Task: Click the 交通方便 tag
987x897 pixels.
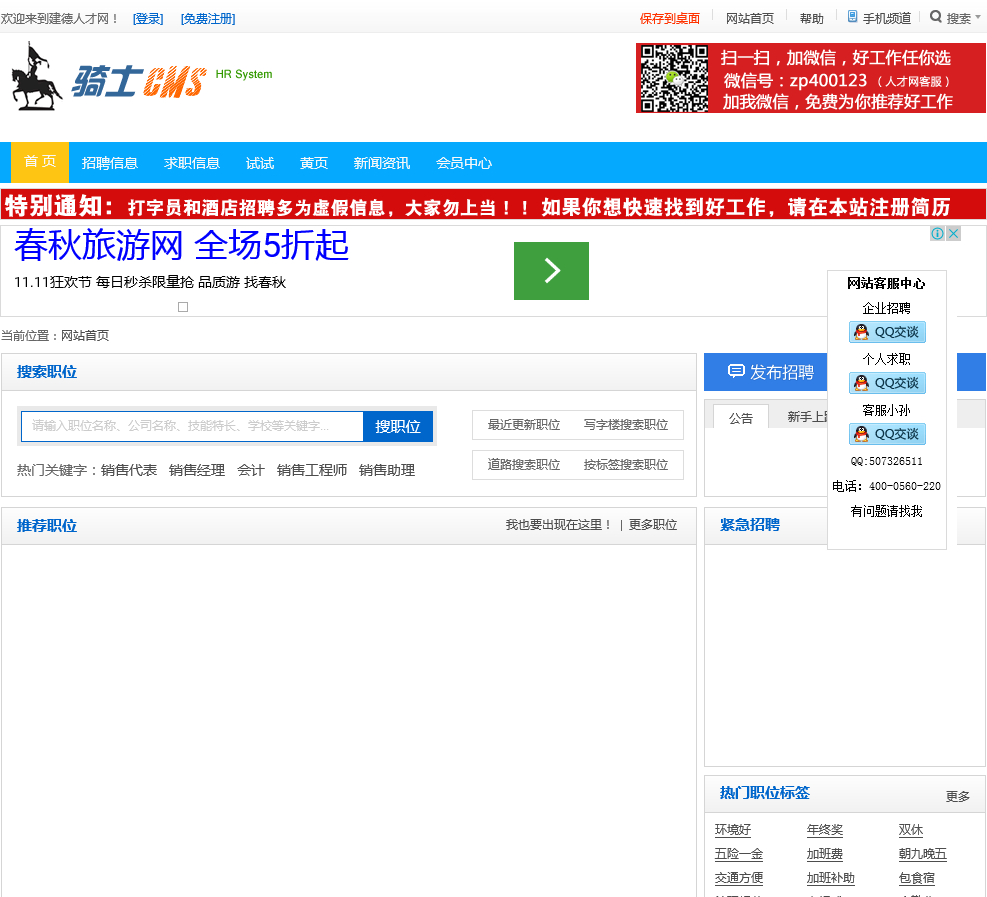Action: click(739, 877)
